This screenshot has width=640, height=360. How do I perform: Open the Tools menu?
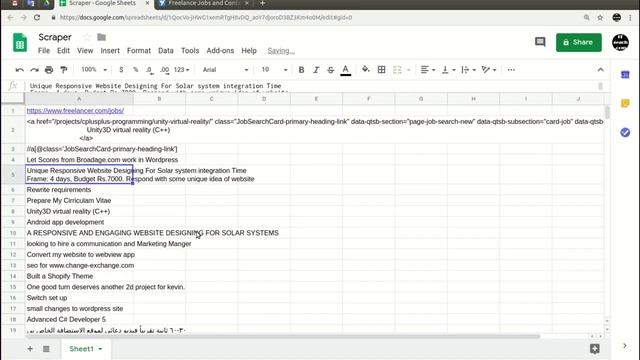point(190,51)
